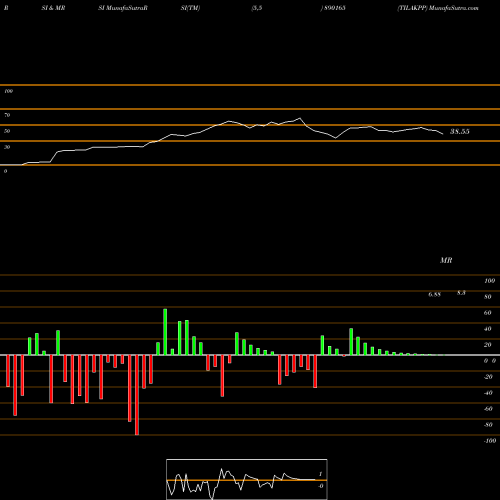Click the -40 label on MR right axis

(x=488, y=393)
